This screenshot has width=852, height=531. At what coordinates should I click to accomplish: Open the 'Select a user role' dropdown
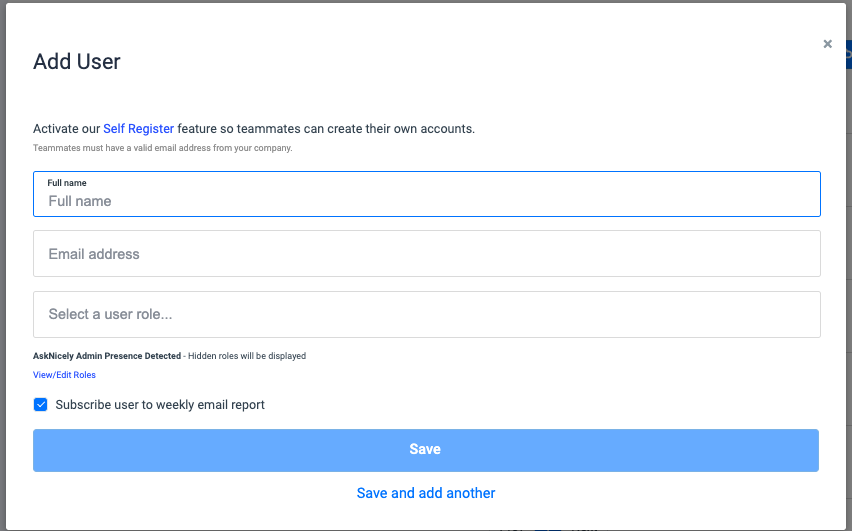(426, 314)
